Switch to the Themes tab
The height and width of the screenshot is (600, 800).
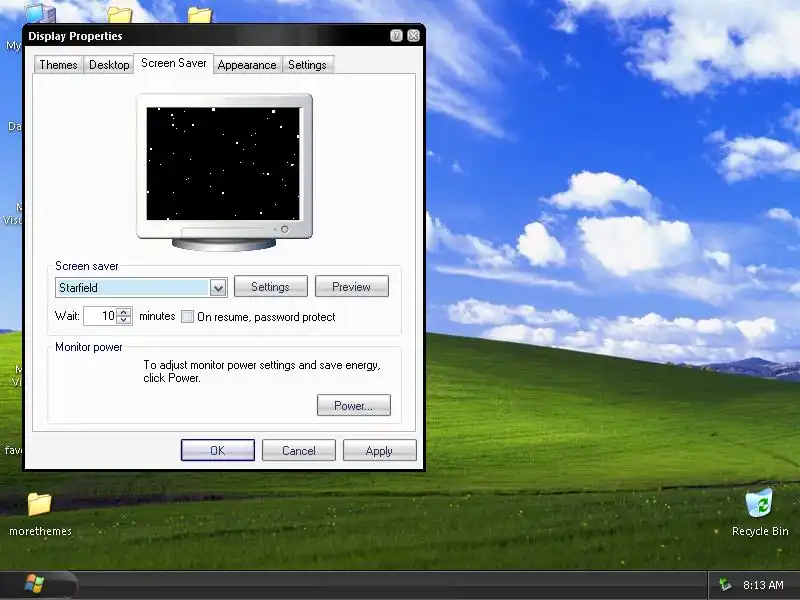click(58, 65)
